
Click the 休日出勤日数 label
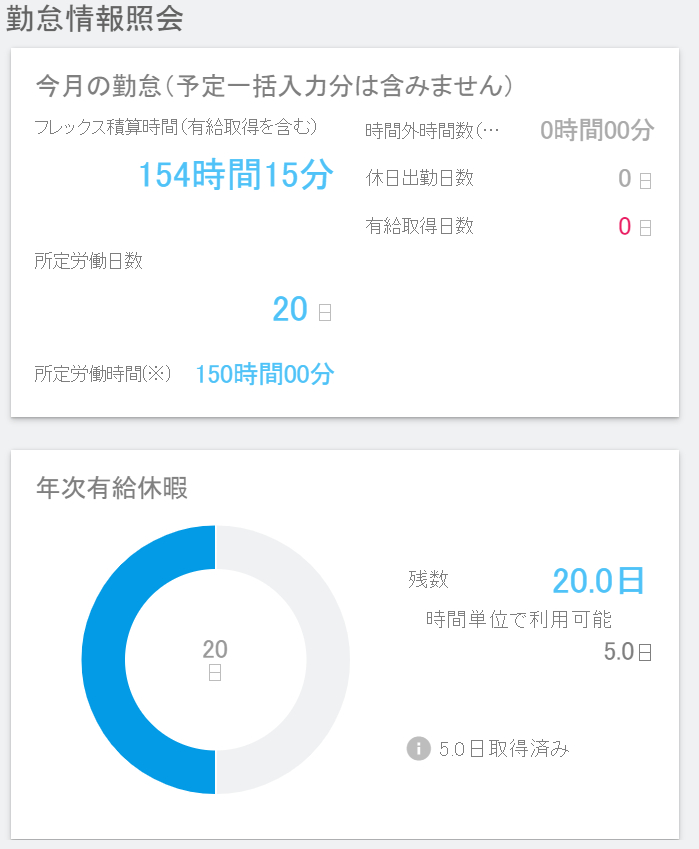[420, 178]
